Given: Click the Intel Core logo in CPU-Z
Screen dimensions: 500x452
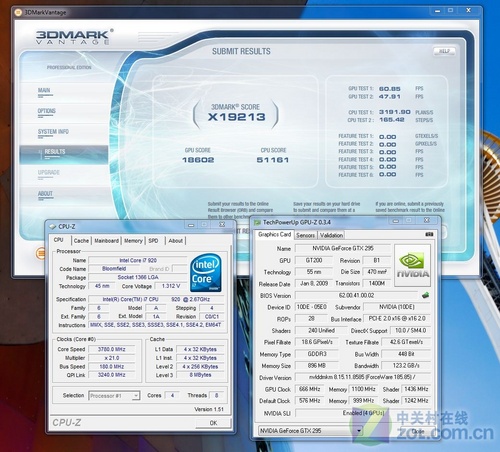Looking at the screenshot, I should coord(206,273).
